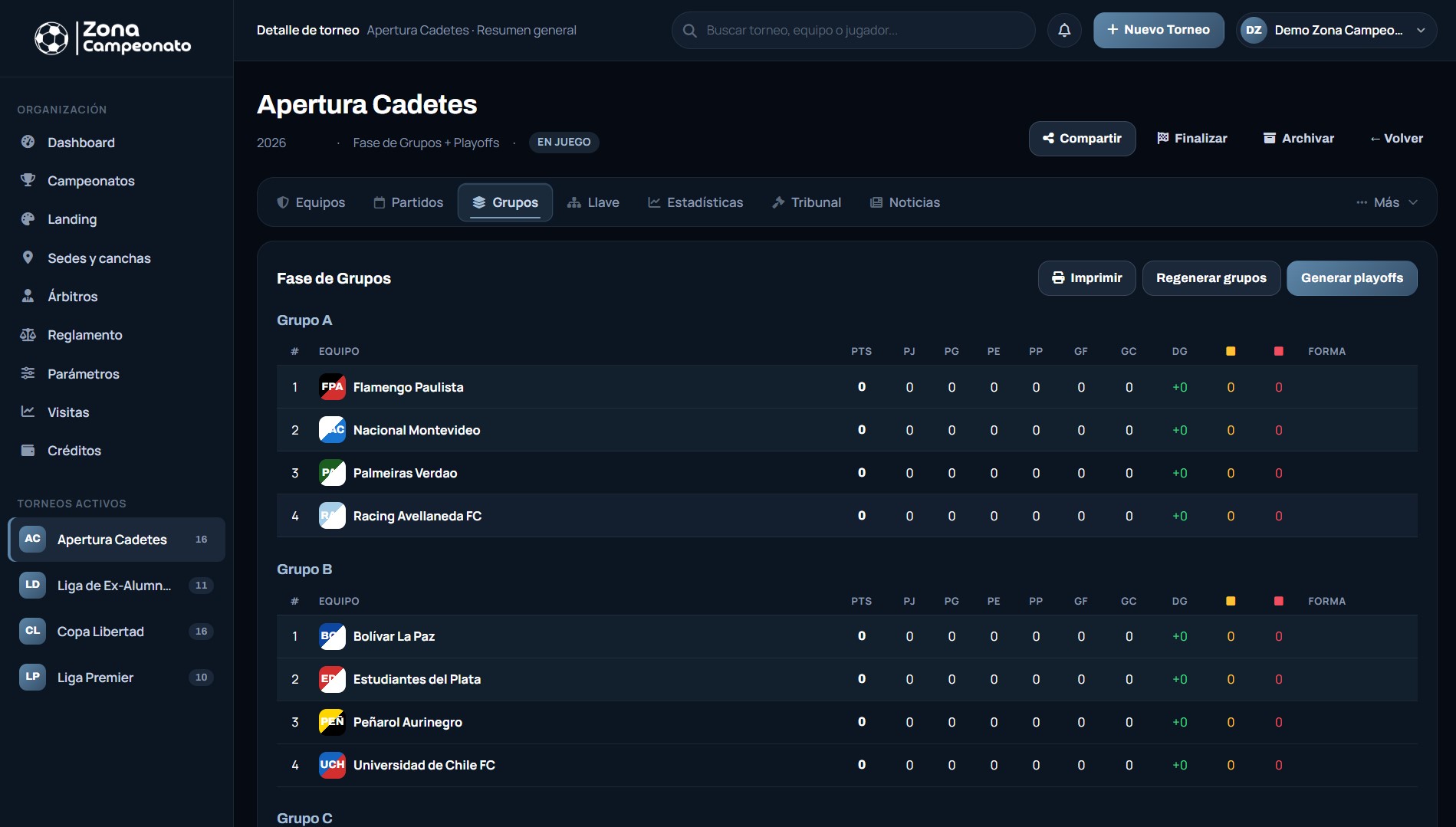Click the Landing palette icon
Screen dimensions: 1456x827
pos(28,218)
